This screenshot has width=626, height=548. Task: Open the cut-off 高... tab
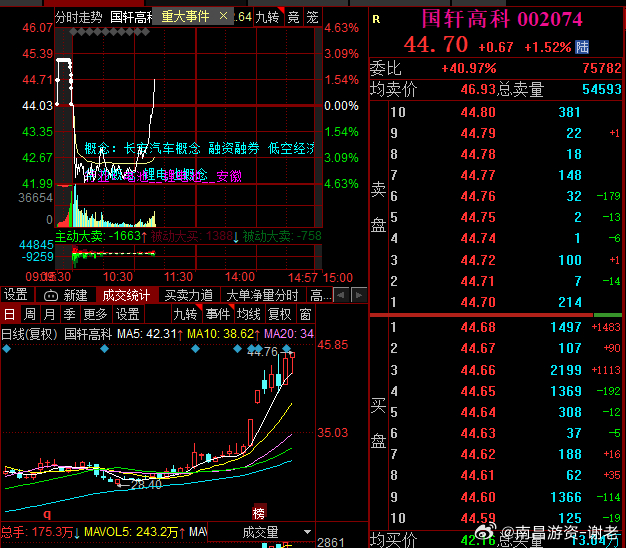320,295
